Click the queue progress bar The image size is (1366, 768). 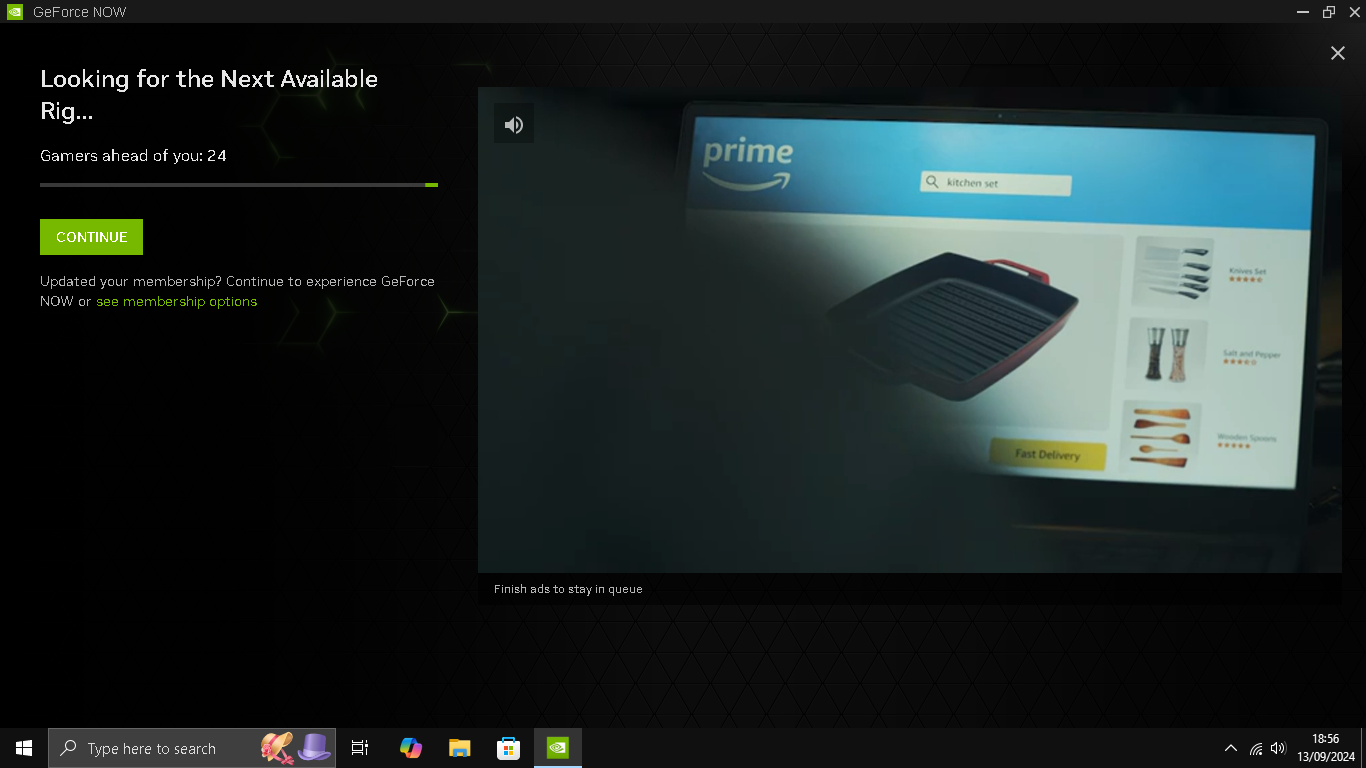coord(239,185)
